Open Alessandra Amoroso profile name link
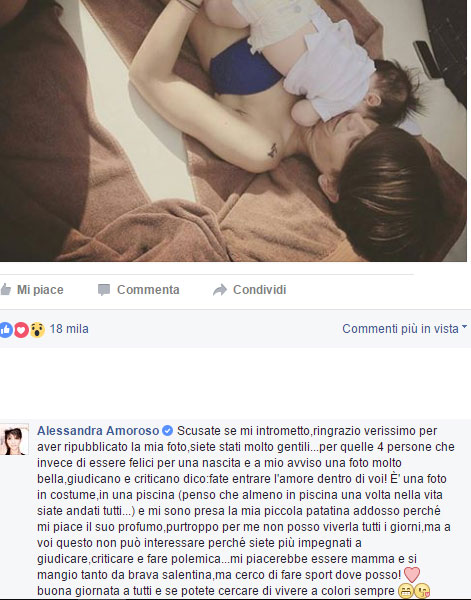The height and width of the screenshot is (600, 471). [98, 431]
